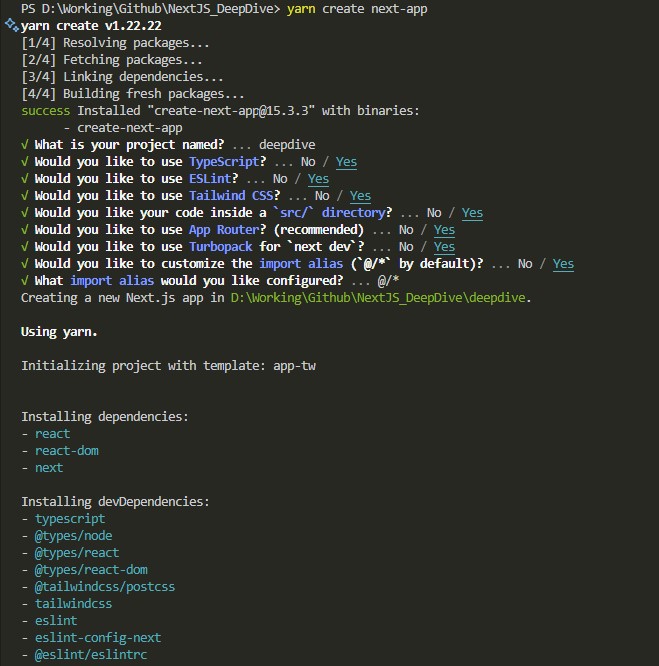Image resolution: width=659 pixels, height=666 pixels.
Task: Click the '@eslint/eslintrc' devDependency entry
Action: point(91,655)
